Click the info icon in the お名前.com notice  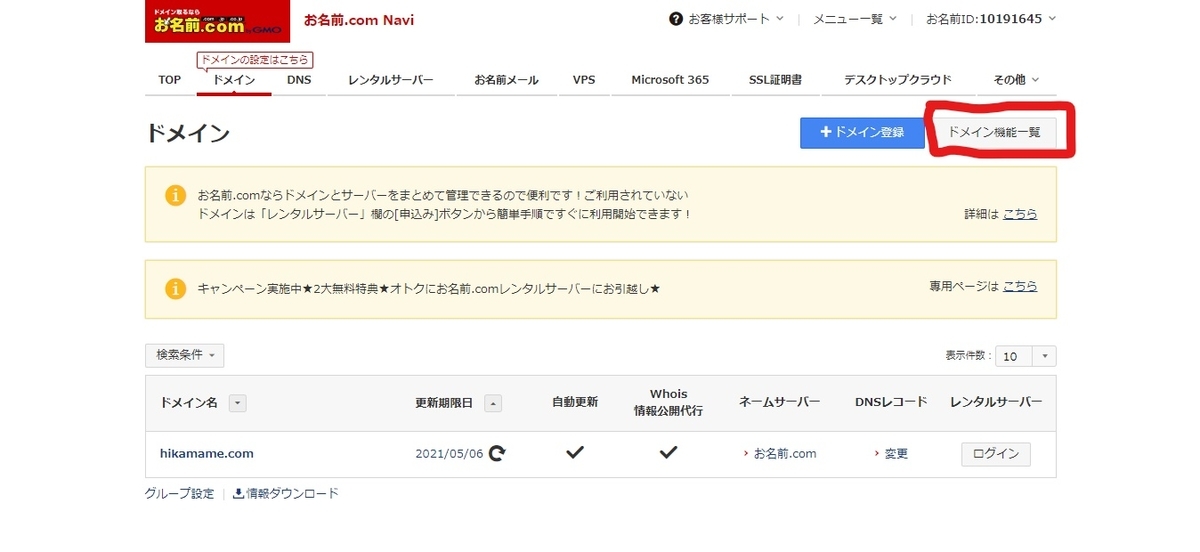coord(175,195)
